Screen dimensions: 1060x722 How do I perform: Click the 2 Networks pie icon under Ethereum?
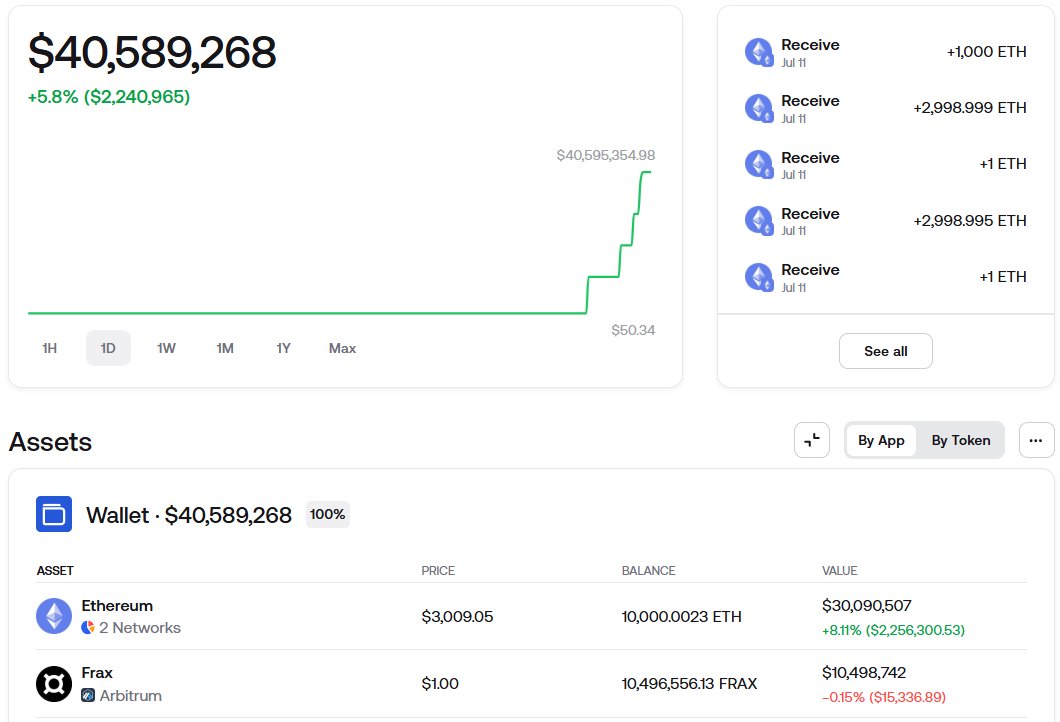point(88,627)
